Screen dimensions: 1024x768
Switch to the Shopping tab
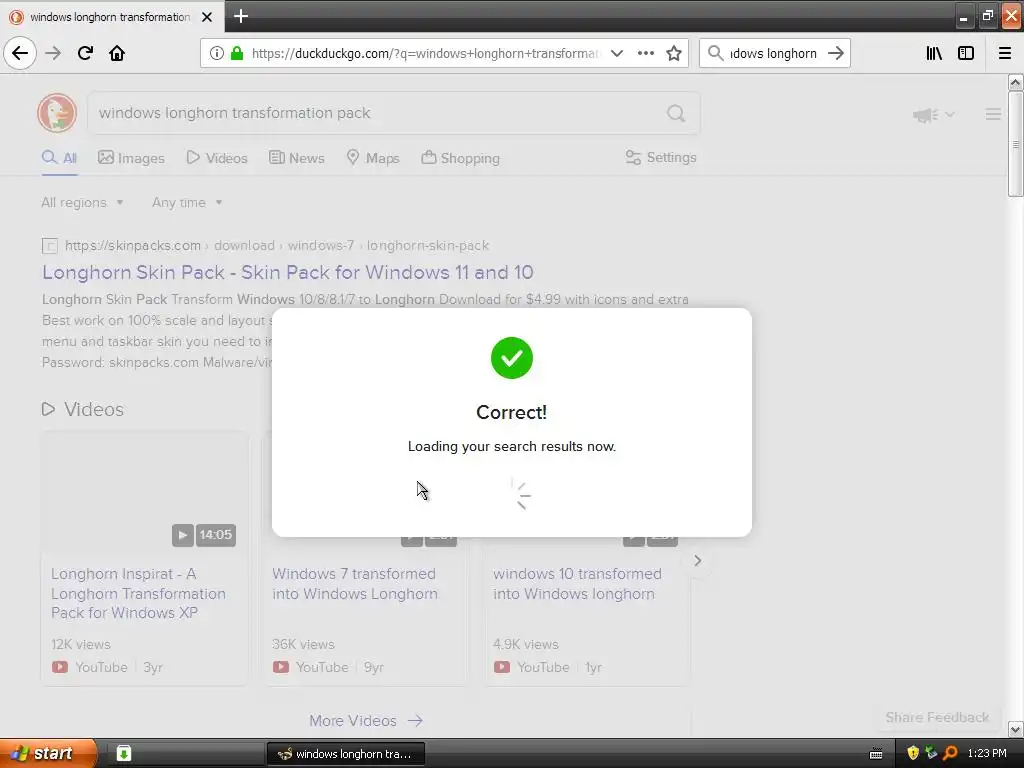coord(460,157)
